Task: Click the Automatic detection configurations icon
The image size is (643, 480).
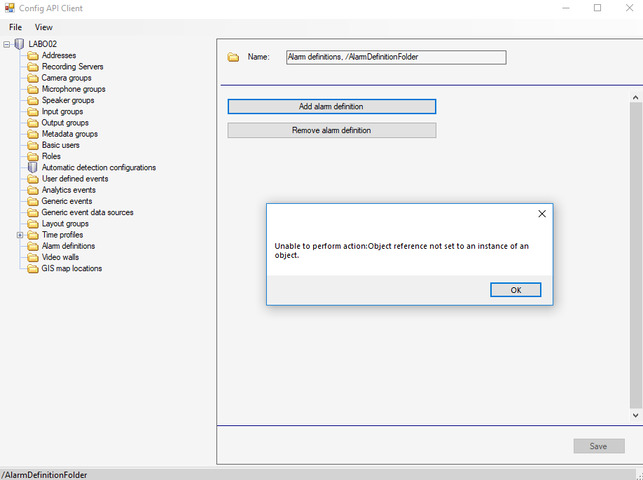Action: (x=32, y=168)
